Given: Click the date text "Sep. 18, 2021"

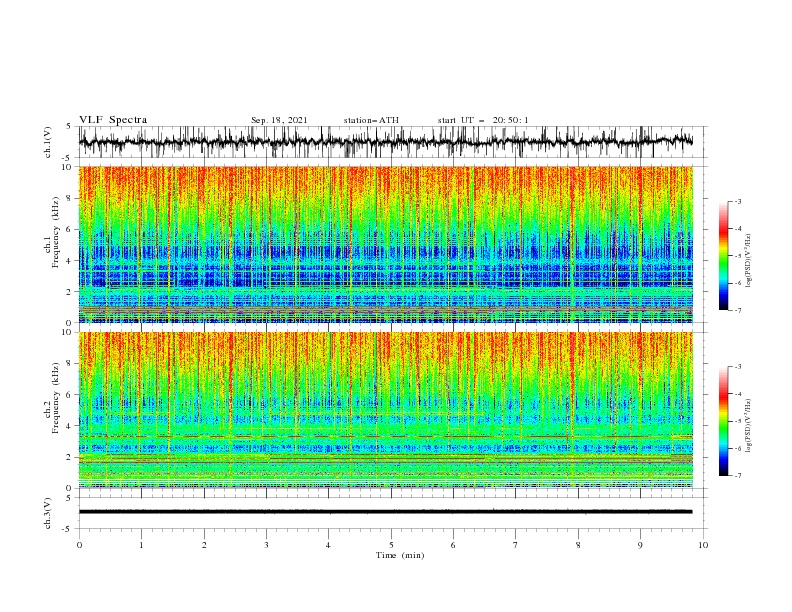Looking at the screenshot, I should 279,120.
